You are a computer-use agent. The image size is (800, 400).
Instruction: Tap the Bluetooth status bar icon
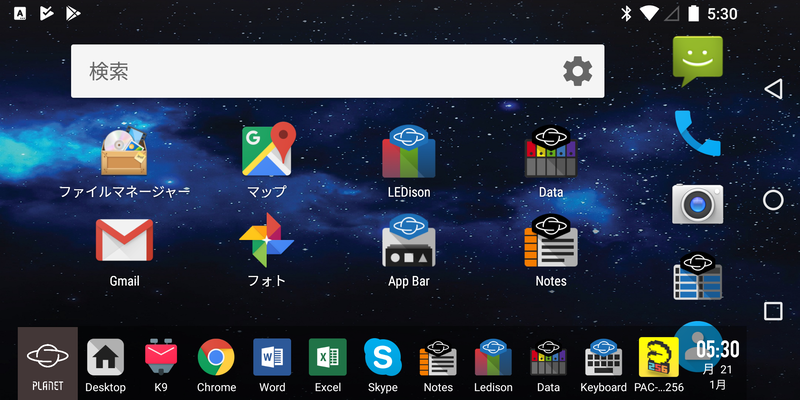pyautogui.click(x=626, y=13)
